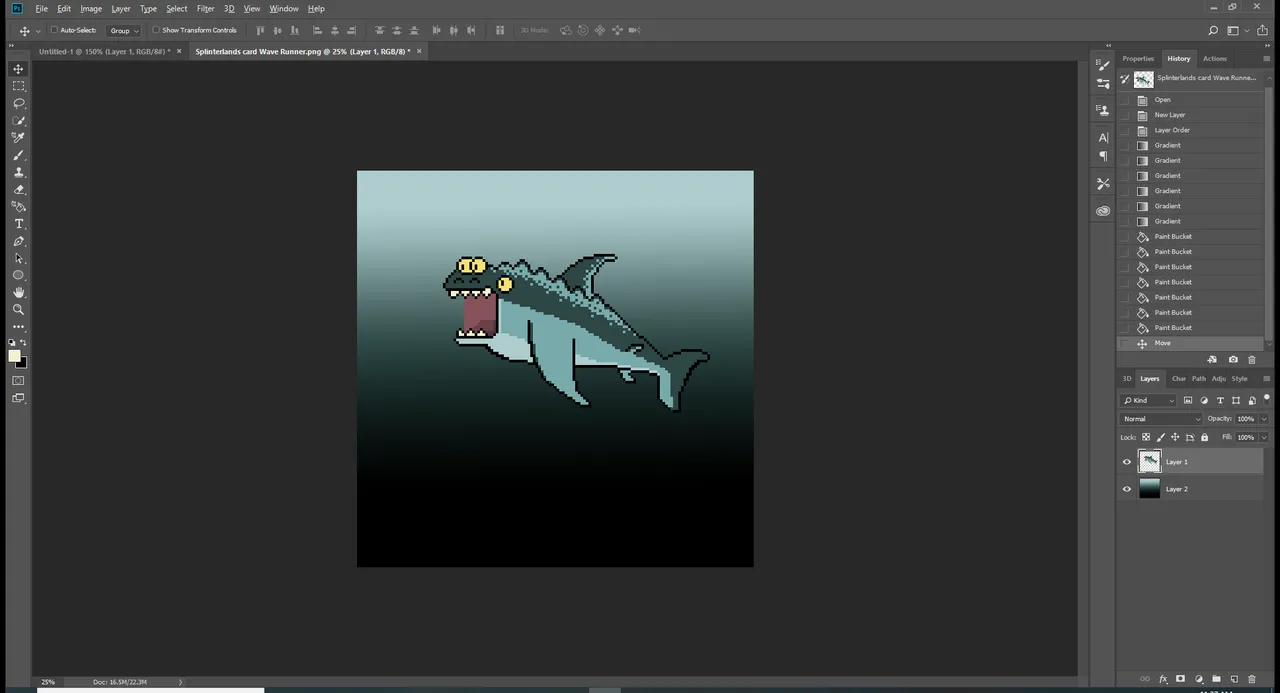Enable Show Transform Controls checkbox
The height and width of the screenshot is (693, 1280).
(156, 30)
